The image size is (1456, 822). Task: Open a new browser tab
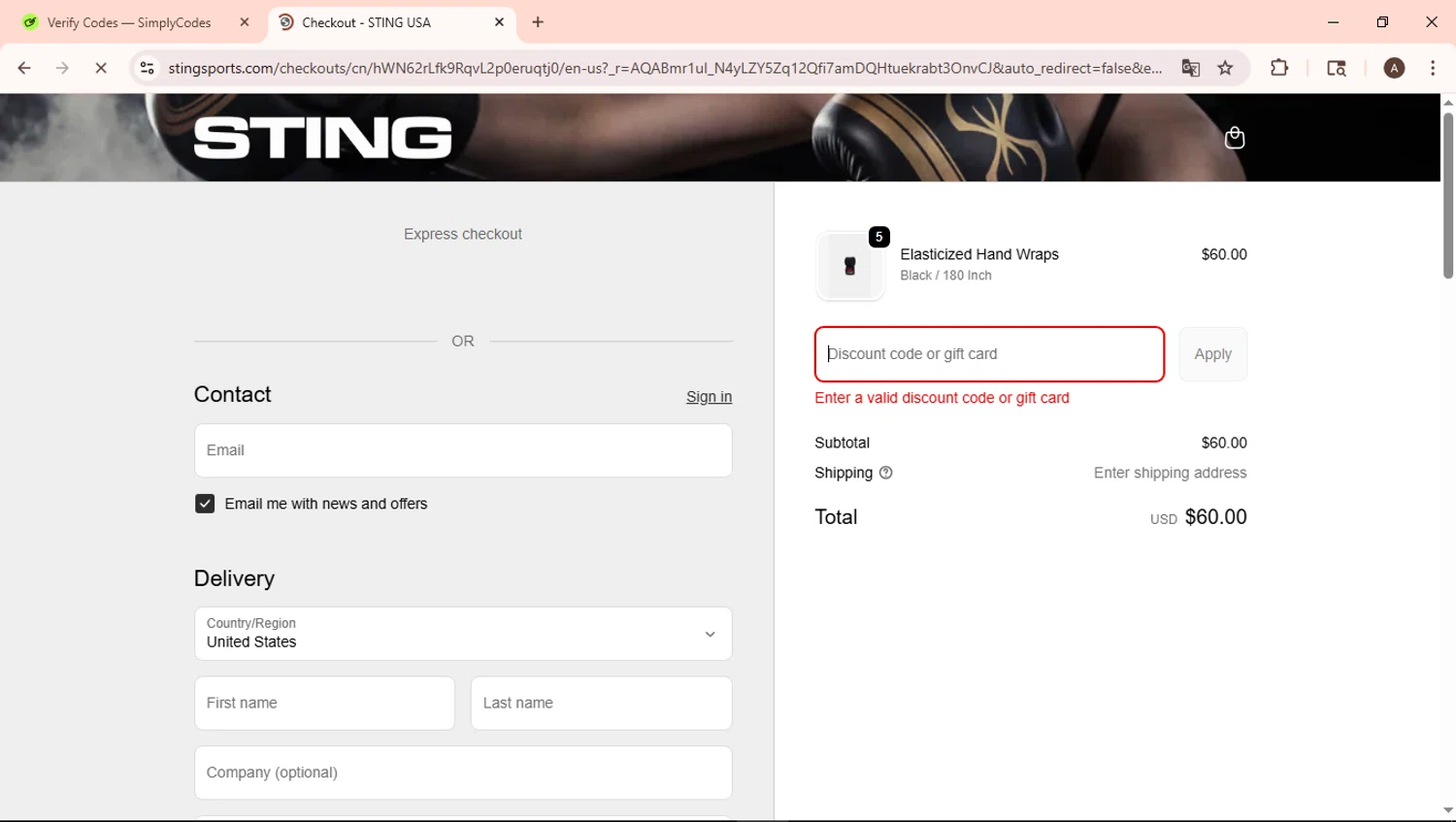pyautogui.click(x=538, y=22)
